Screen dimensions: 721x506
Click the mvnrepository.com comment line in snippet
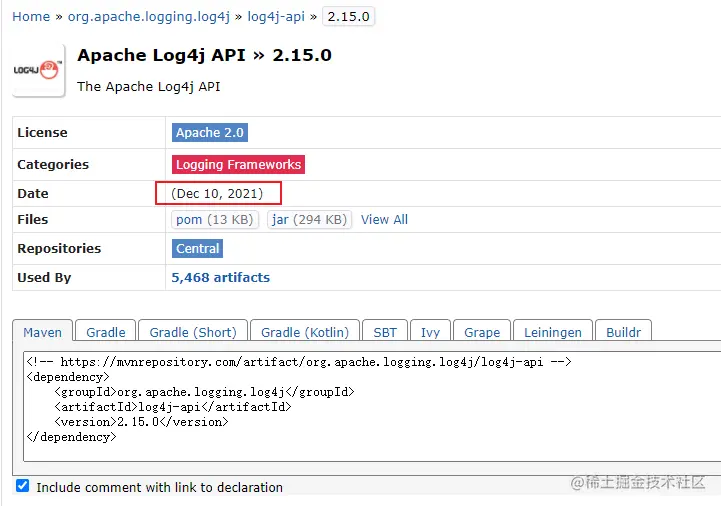299,362
